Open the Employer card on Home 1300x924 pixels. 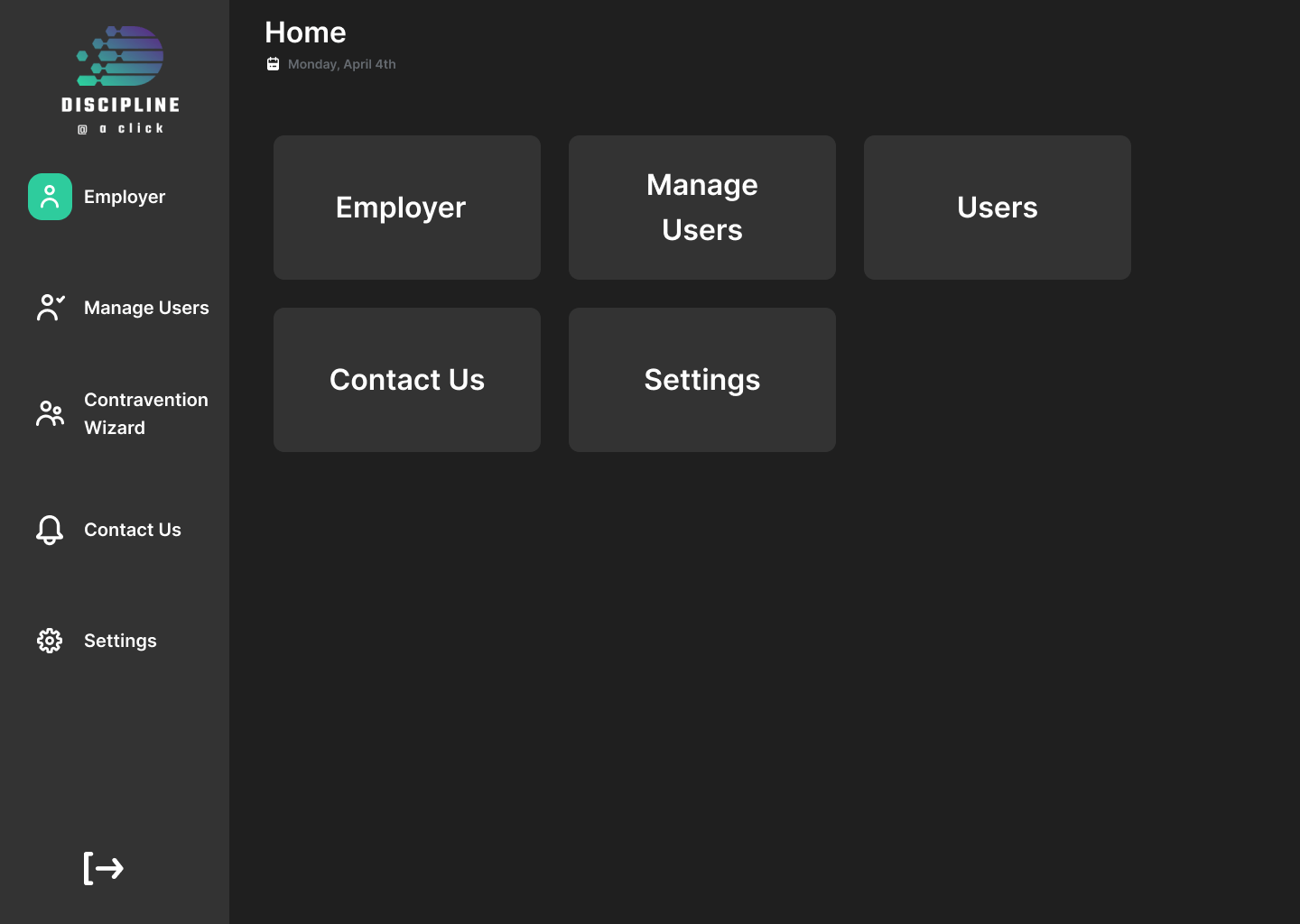(x=407, y=208)
